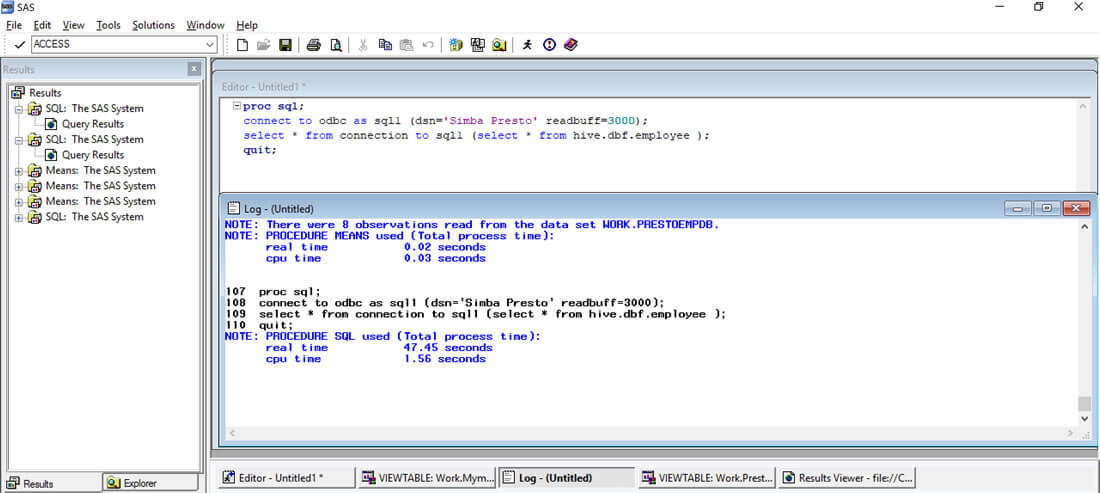This screenshot has height=493, width=1100.
Task: Click the Copy toolbar icon
Action: [385, 45]
